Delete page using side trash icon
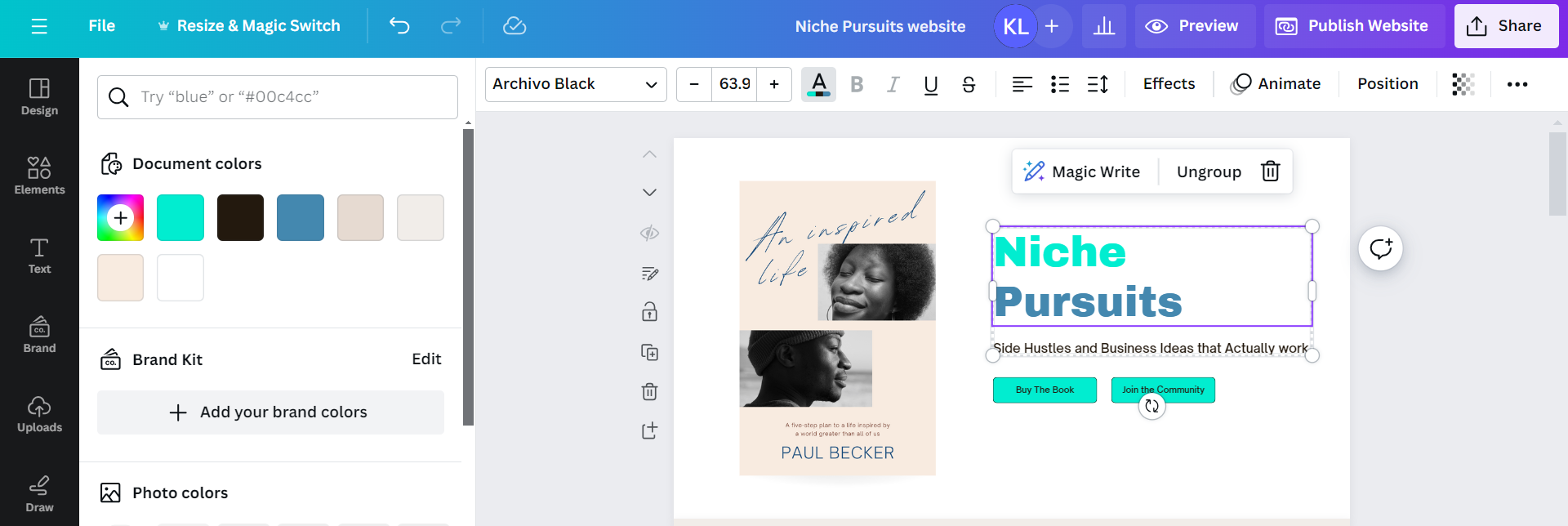Viewport: 1568px width, 526px height. pos(650,391)
